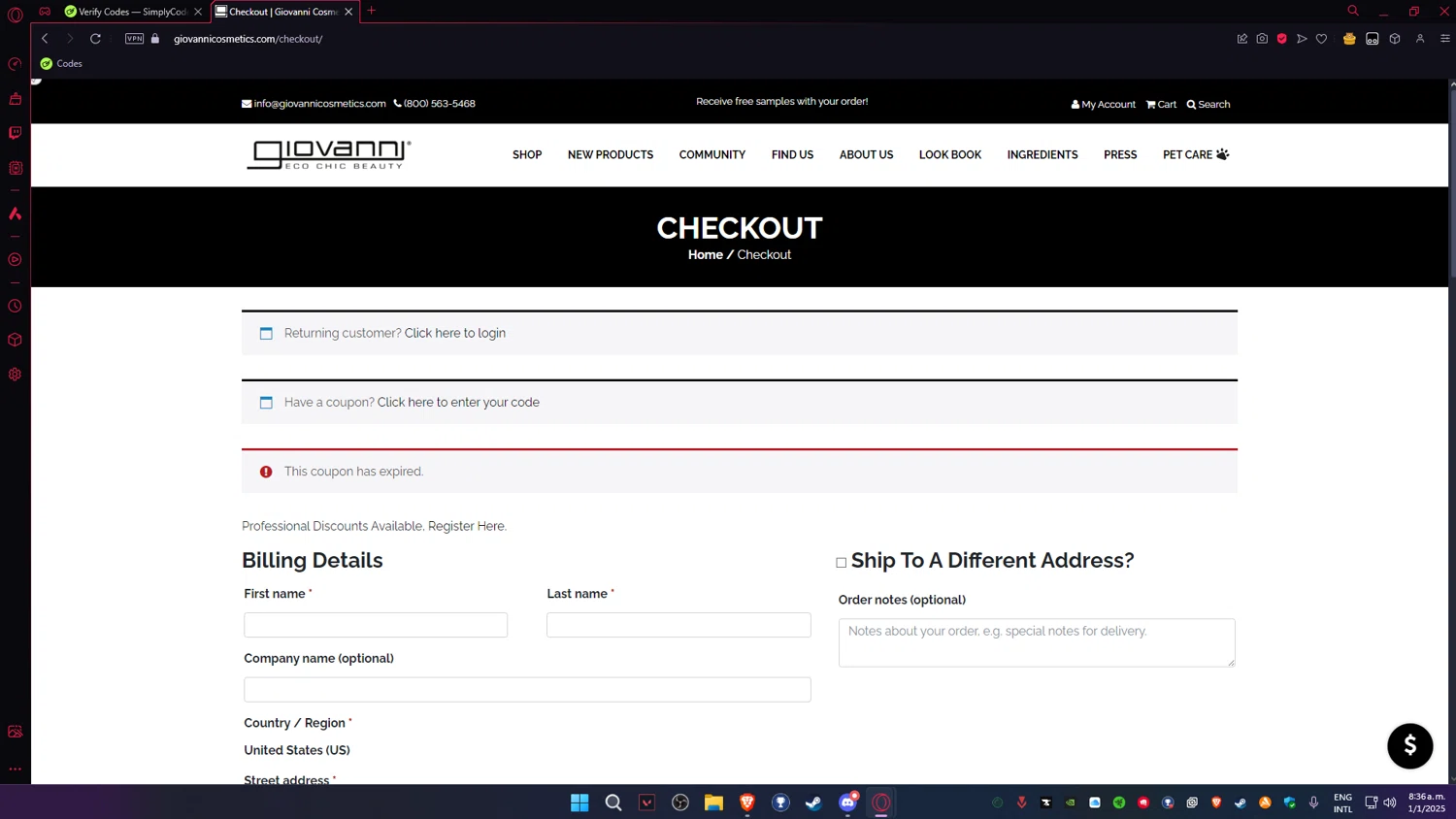Focus the First name field
The width and height of the screenshot is (1456, 819).
click(x=376, y=625)
